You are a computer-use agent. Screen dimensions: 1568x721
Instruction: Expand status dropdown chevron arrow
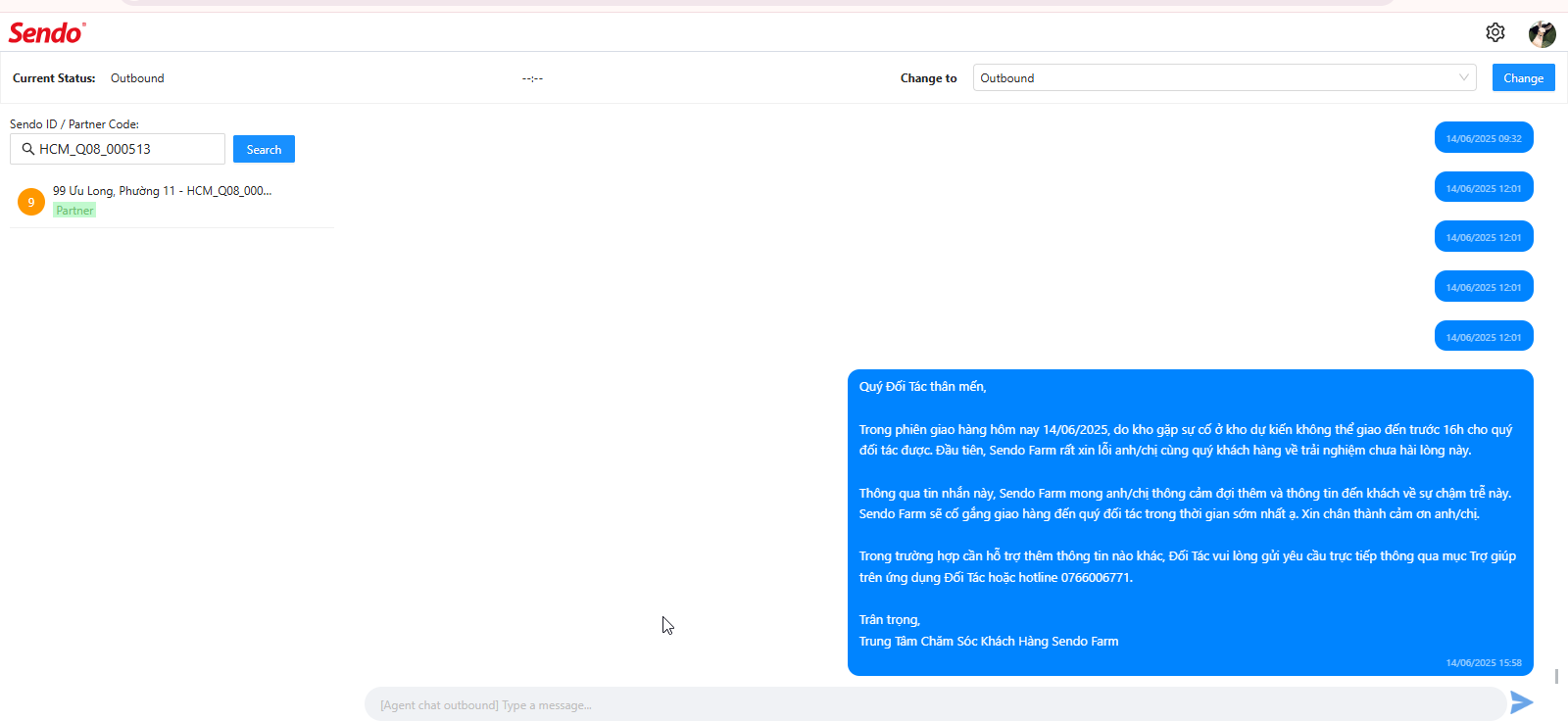pyautogui.click(x=1464, y=77)
